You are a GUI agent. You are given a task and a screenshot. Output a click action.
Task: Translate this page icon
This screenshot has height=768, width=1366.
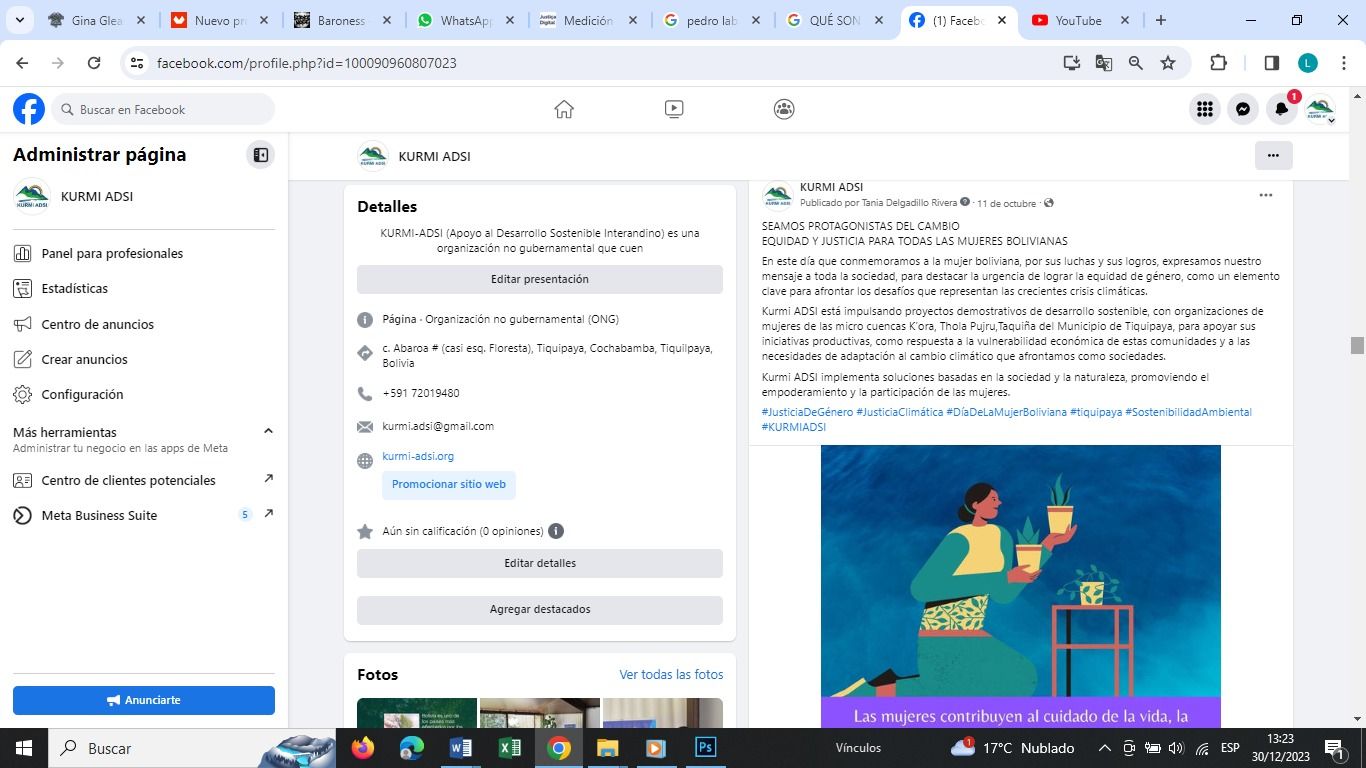point(1104,63)
